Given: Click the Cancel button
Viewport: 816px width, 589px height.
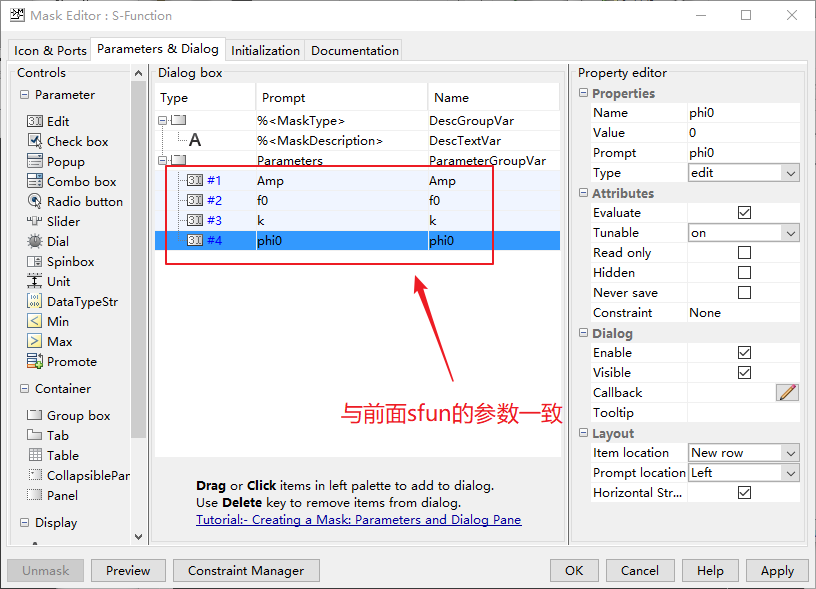Looking at the screenshot, I should pyautogui.click(x=640, y=571).
